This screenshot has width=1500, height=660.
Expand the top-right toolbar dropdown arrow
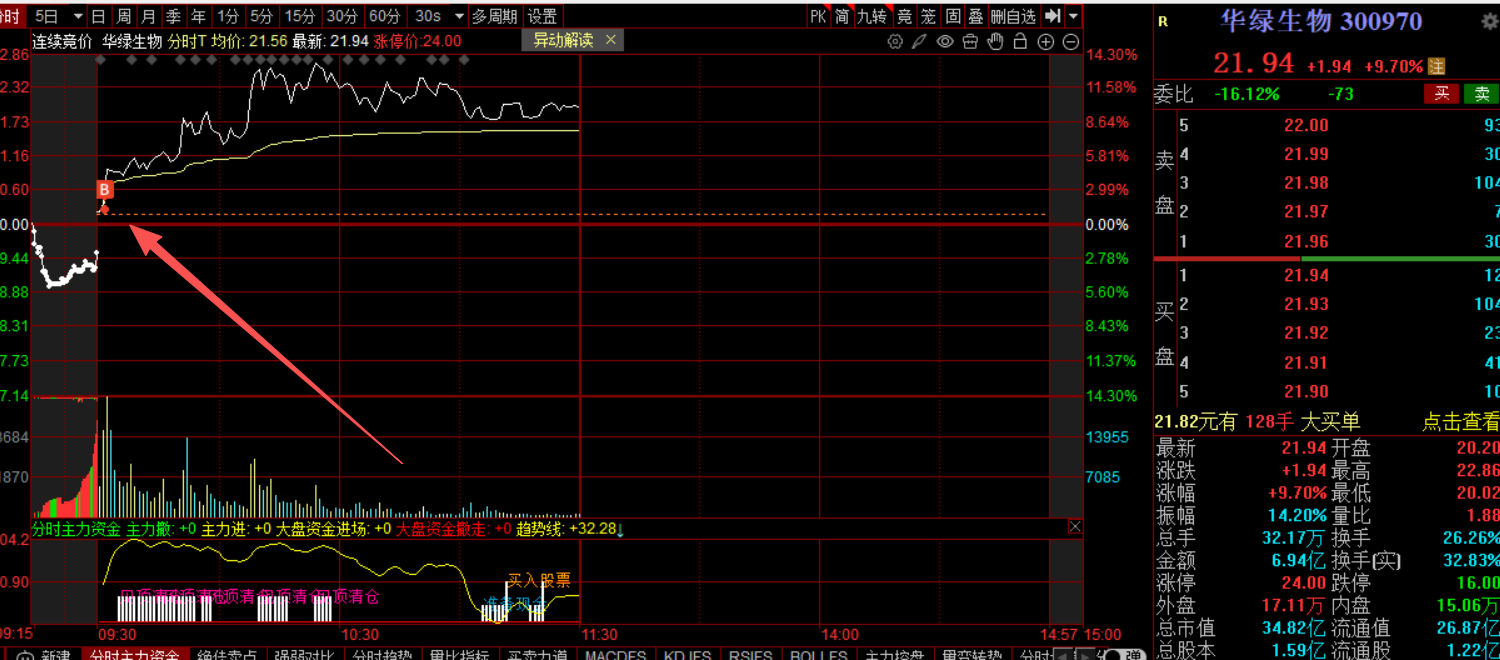(1073, 16)
